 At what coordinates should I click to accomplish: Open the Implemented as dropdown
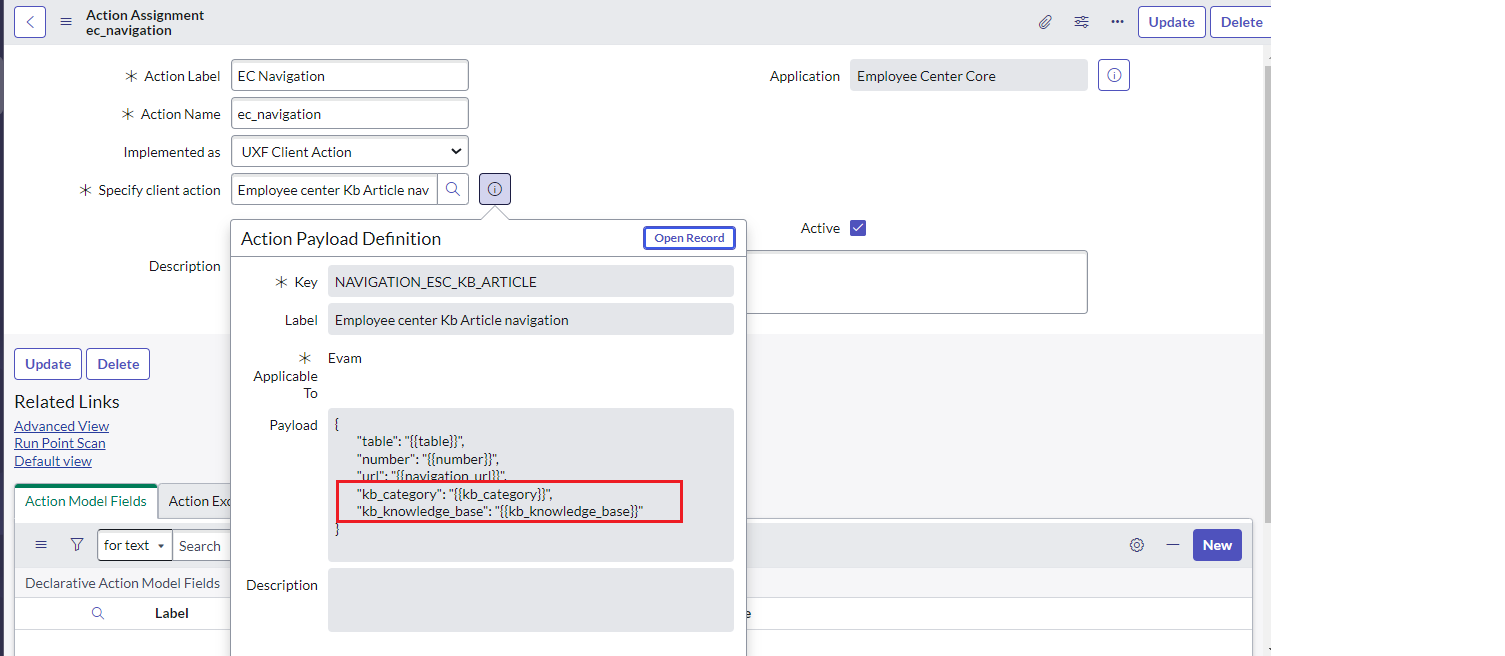(x=350, y=152)
